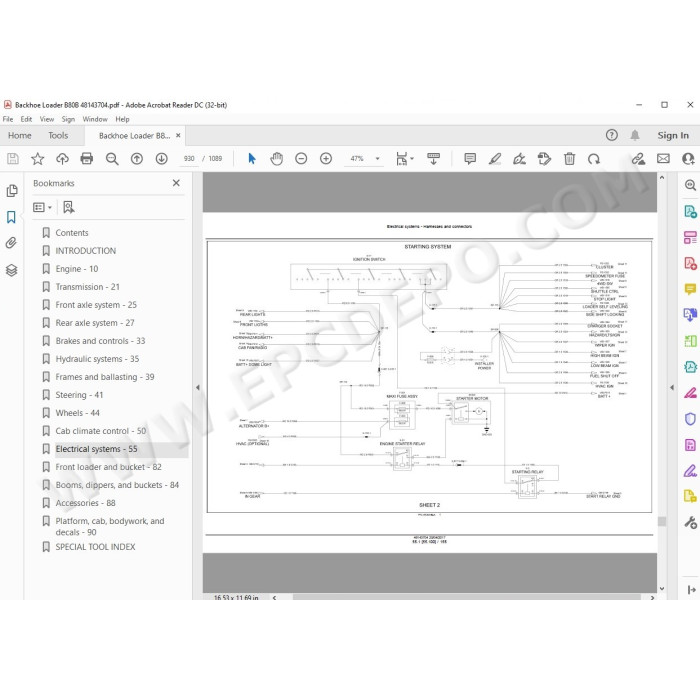Open the Contents bookmark
This screenshot has height=700, width=700.
(71, 233)
